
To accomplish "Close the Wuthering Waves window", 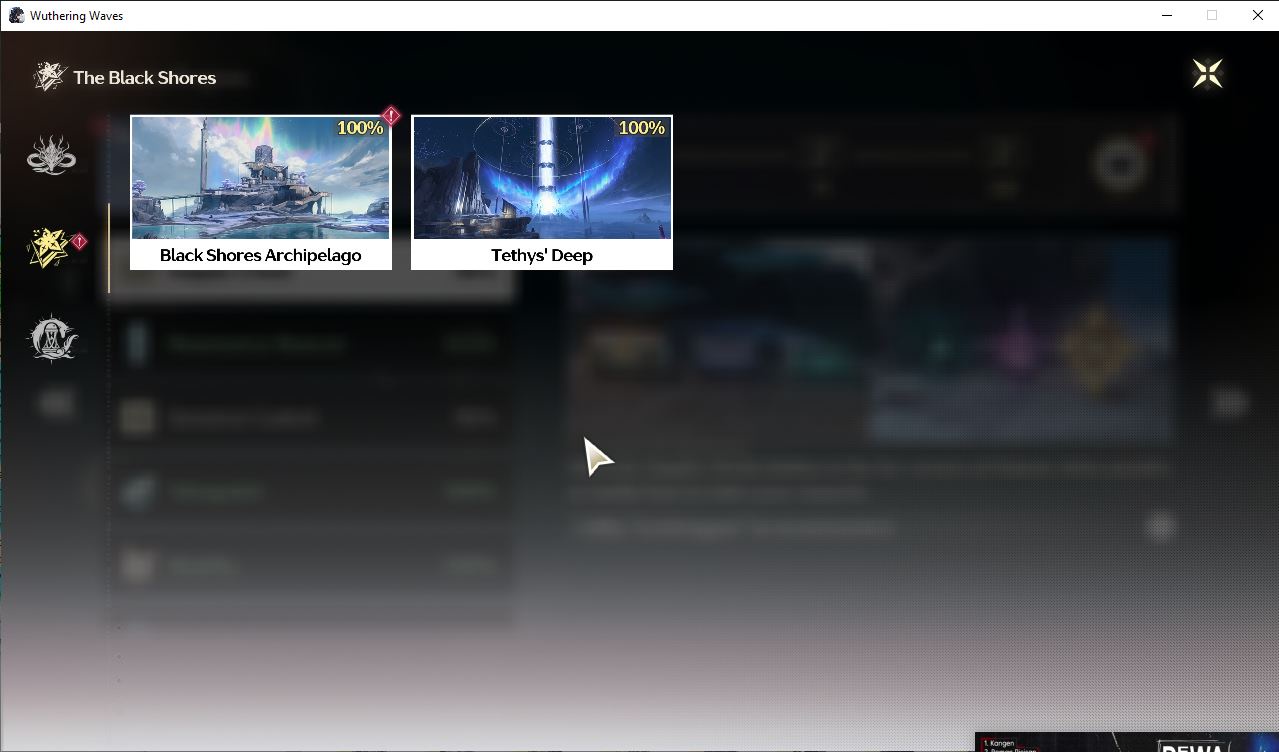I will coord(1257,15).
